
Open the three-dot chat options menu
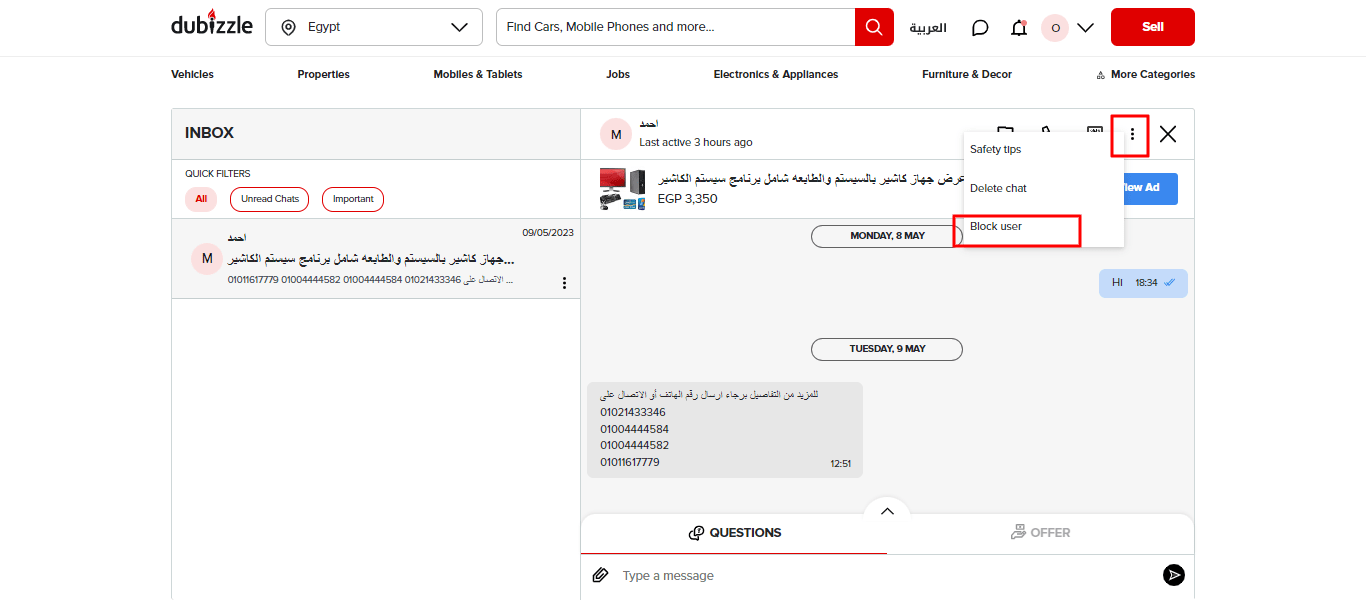(1132, 133)
